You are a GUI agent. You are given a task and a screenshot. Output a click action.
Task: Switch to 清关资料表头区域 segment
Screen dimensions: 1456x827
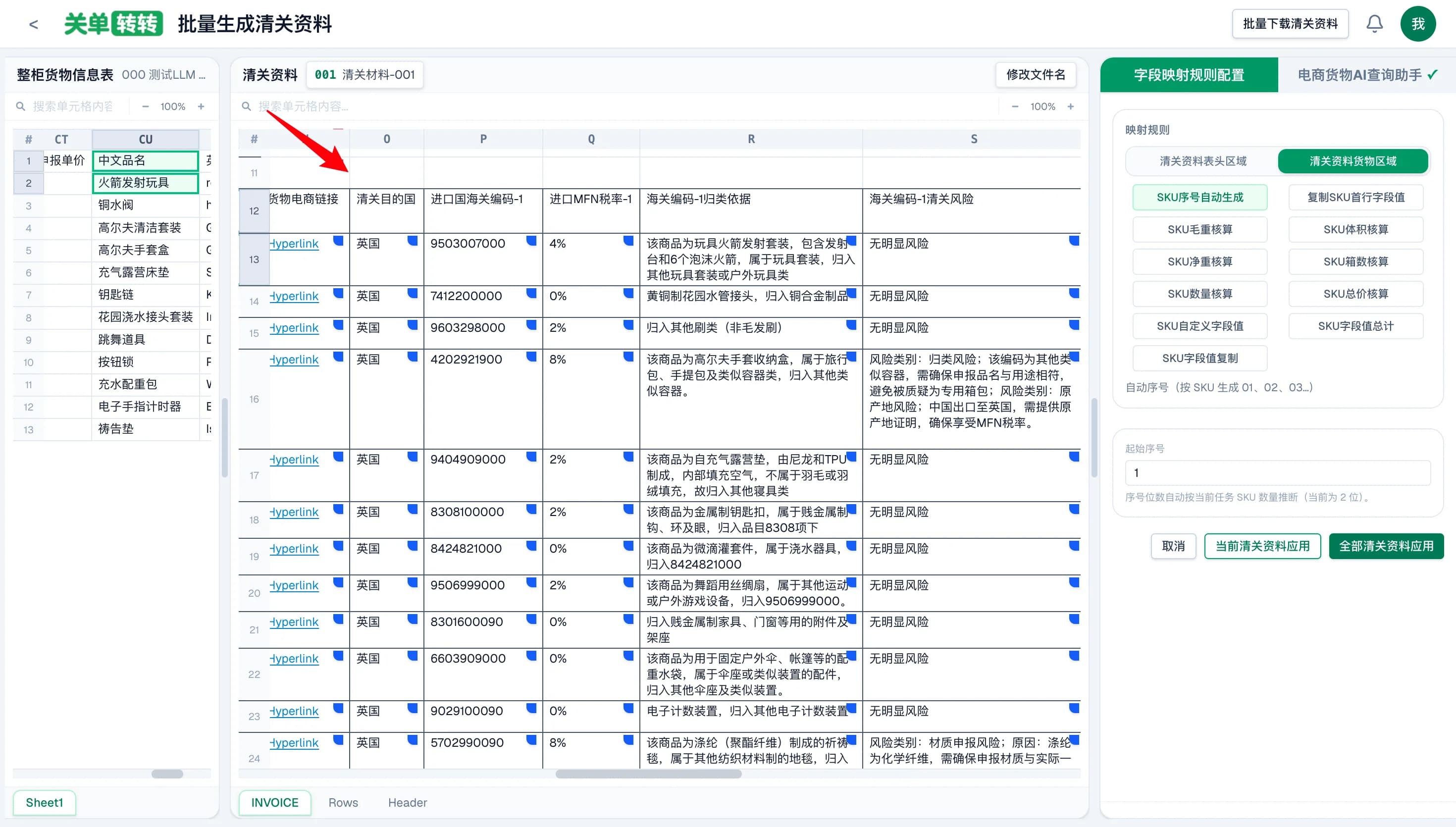click(x=1203, y=161)
